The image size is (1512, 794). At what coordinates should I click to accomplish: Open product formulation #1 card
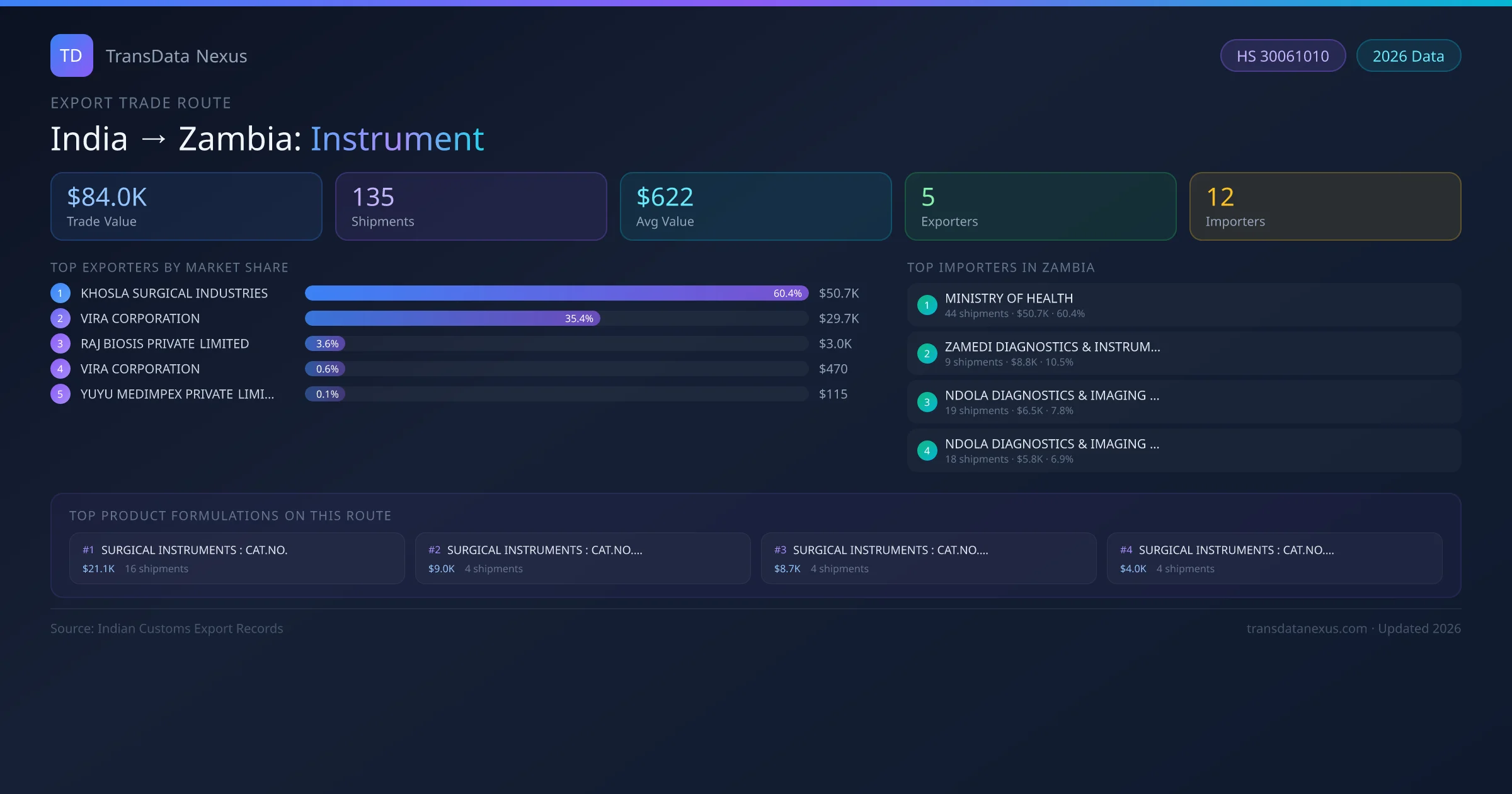(237, 558)
